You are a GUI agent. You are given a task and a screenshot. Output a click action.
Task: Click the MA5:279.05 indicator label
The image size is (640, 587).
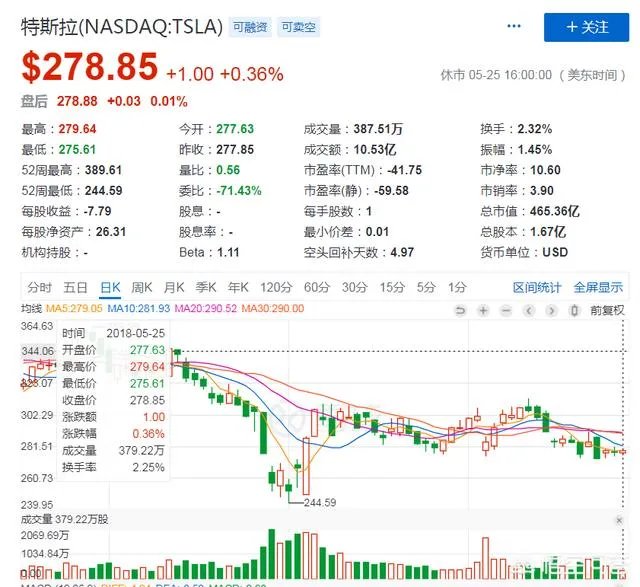[74, 309]
